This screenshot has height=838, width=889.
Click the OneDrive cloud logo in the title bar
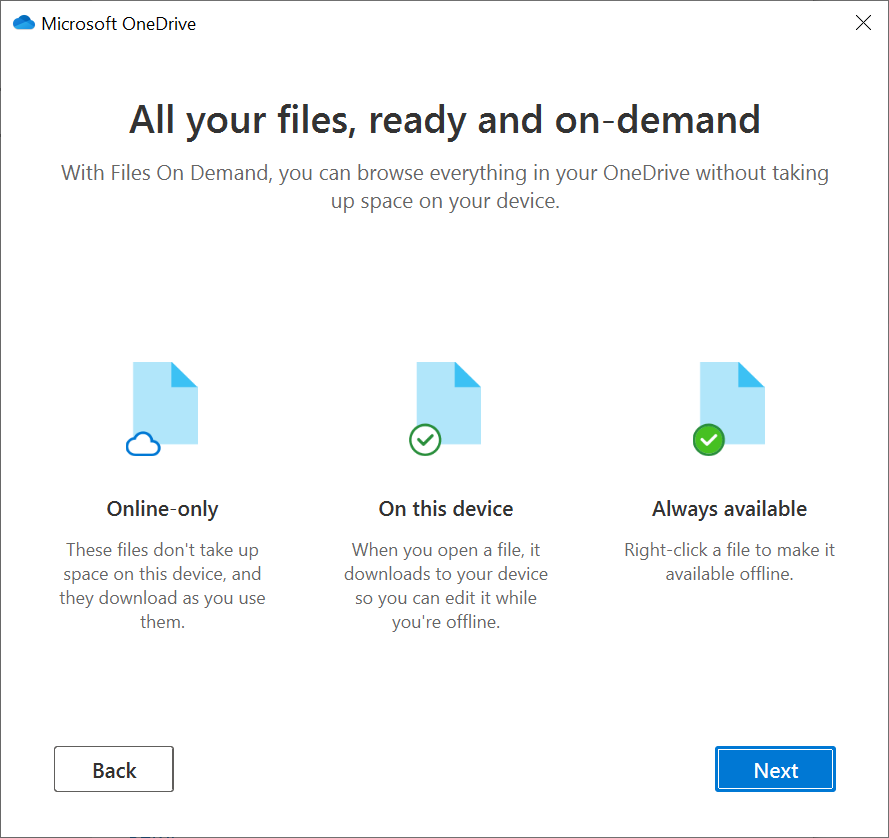pos(22,21)
